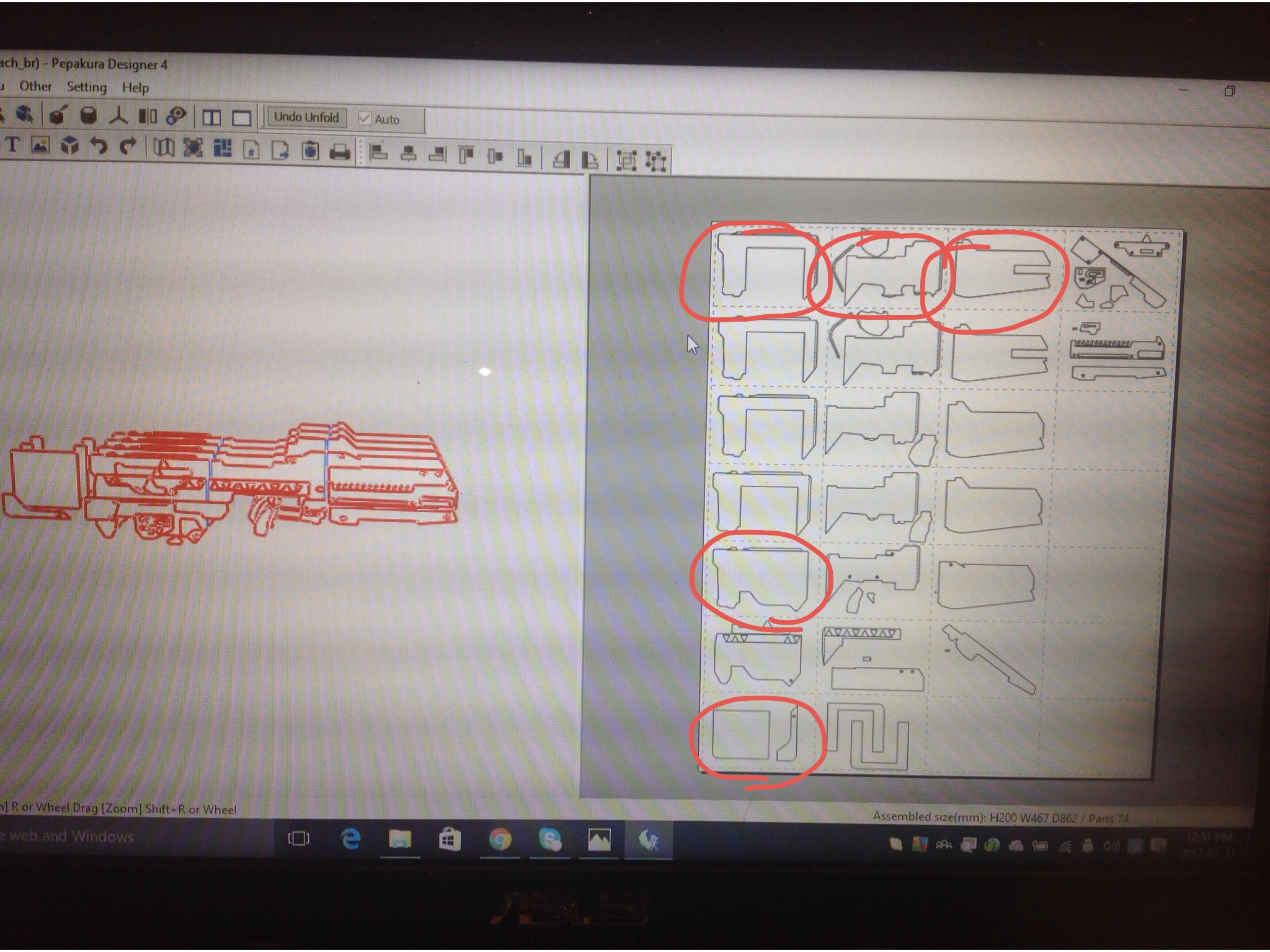Open the Setting menu
The image size is (1270, 952).
tap(86, 87)
